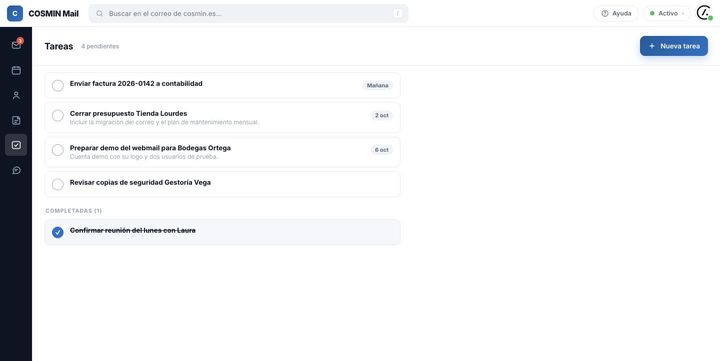
Task: Open the Calendar sidebar icon
Action: tap(16, 70)
